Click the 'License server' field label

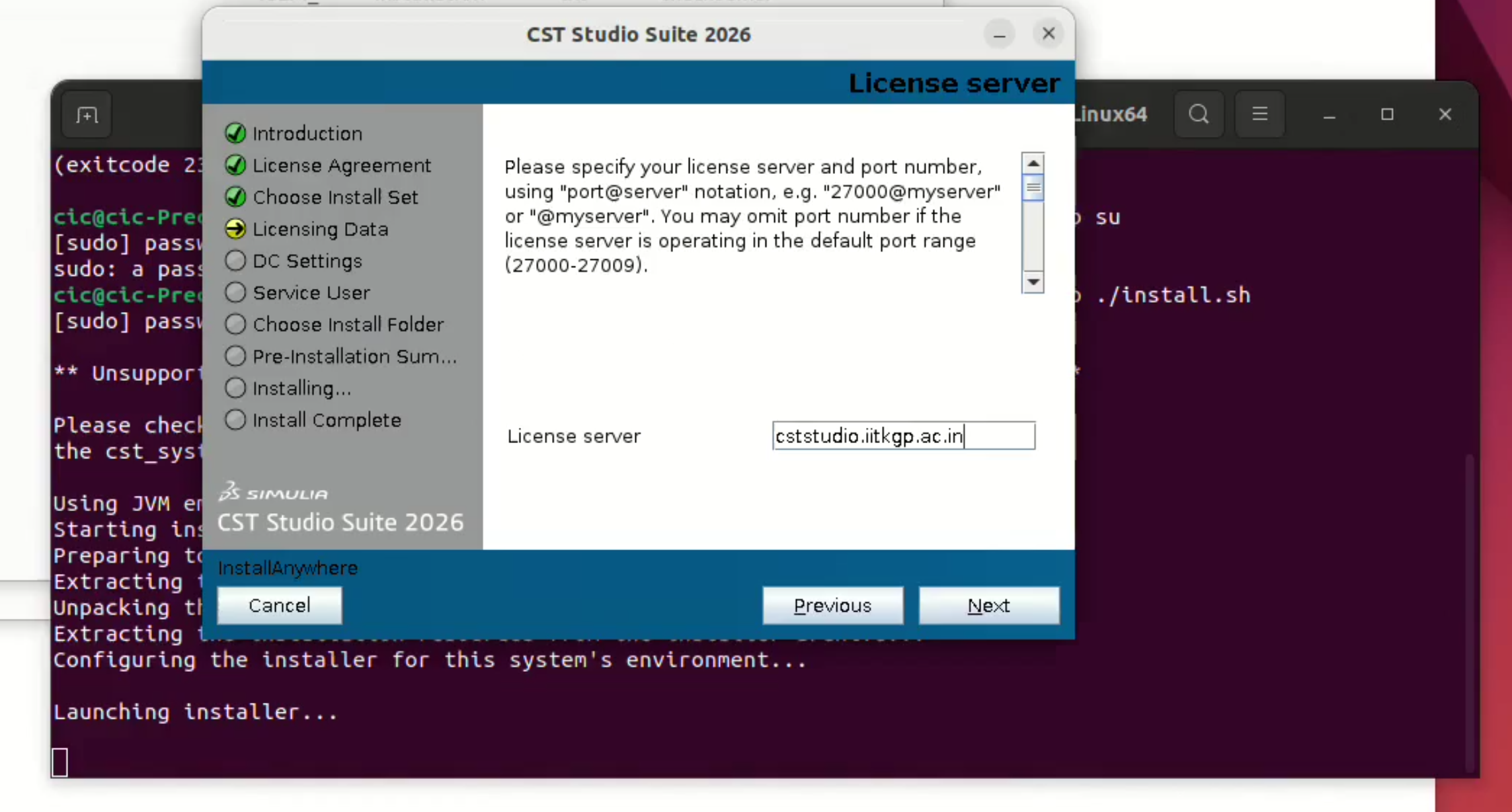click(x=574, y=436)
